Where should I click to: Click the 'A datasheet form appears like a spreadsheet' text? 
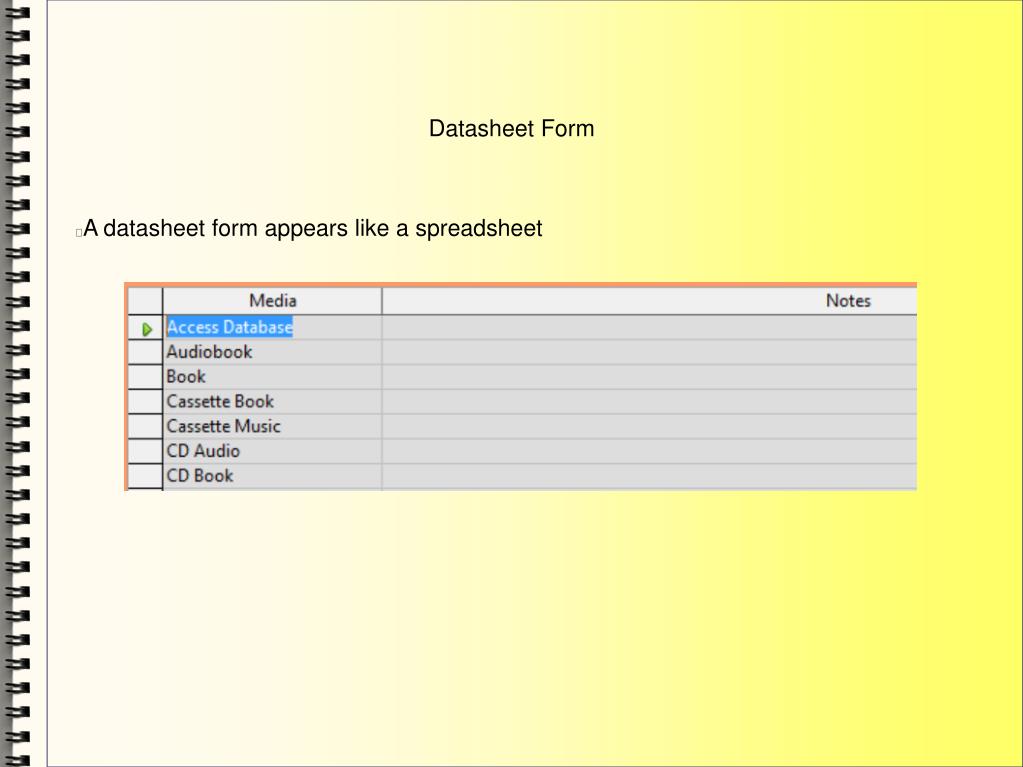click(x=313, y=228)
